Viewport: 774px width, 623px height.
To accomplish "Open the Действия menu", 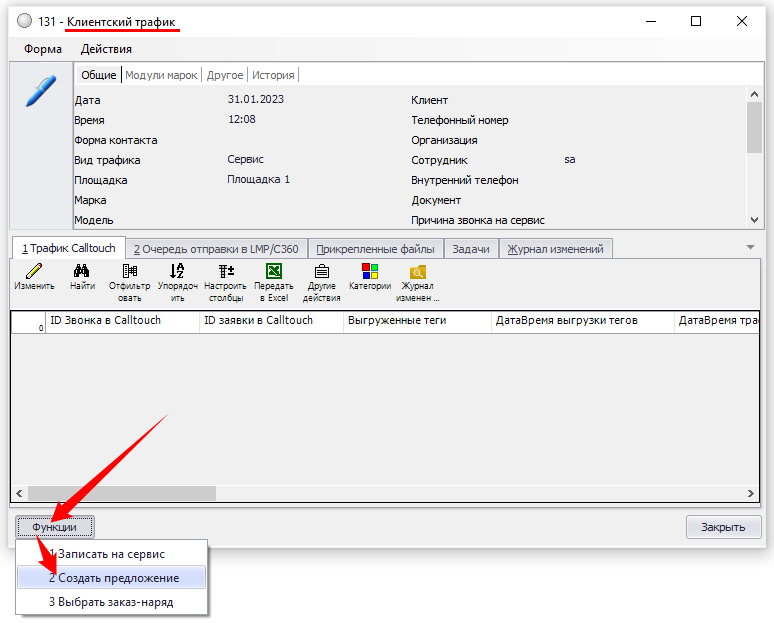I will click(x=106, y=49).
